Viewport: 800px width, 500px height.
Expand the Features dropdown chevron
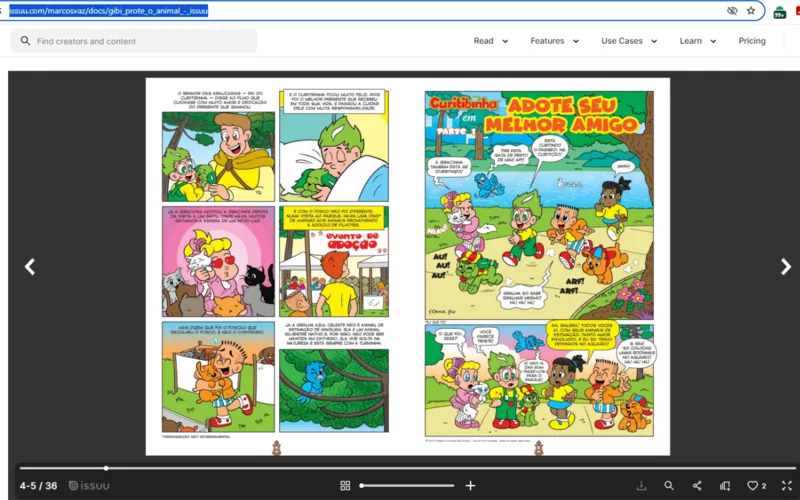click(576, 41)
